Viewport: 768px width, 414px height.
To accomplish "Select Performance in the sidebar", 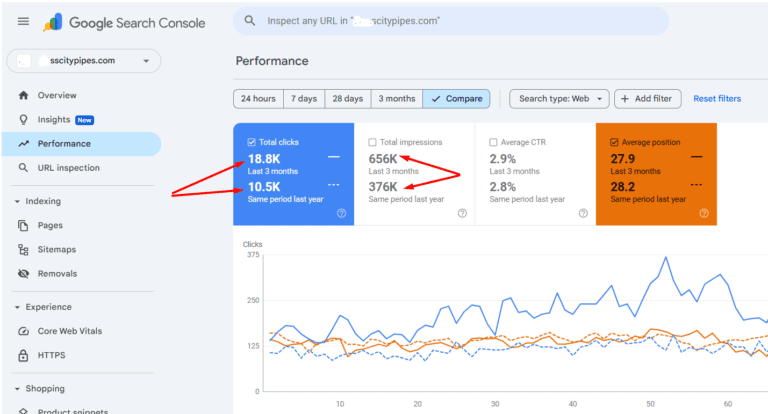I will coord(64,144).
